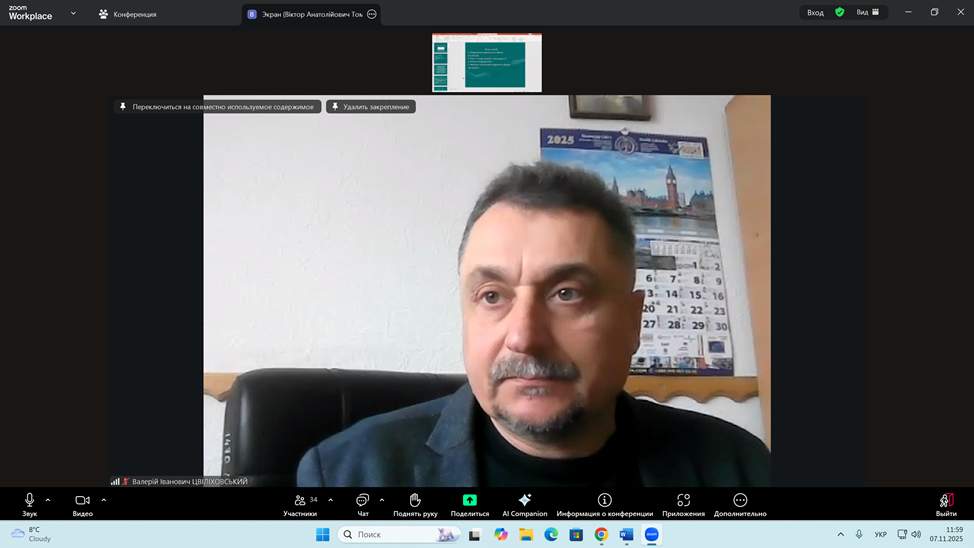This screenshot has width=974, height=548.
Task: Open Информация о конференции
Action: (604, 505)
